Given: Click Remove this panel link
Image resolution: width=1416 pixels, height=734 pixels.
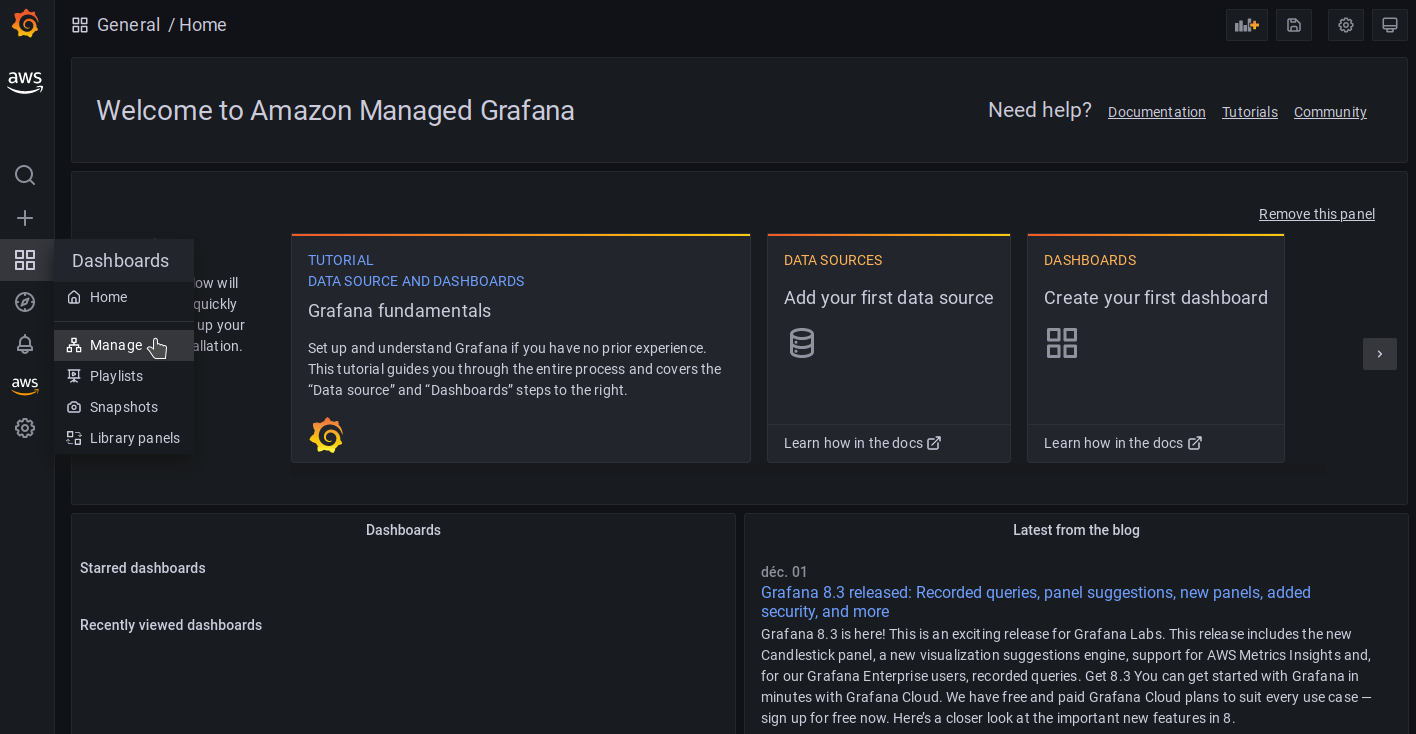Looking at the screenshot, I should pyautogui.click(x=1317, y=214).
